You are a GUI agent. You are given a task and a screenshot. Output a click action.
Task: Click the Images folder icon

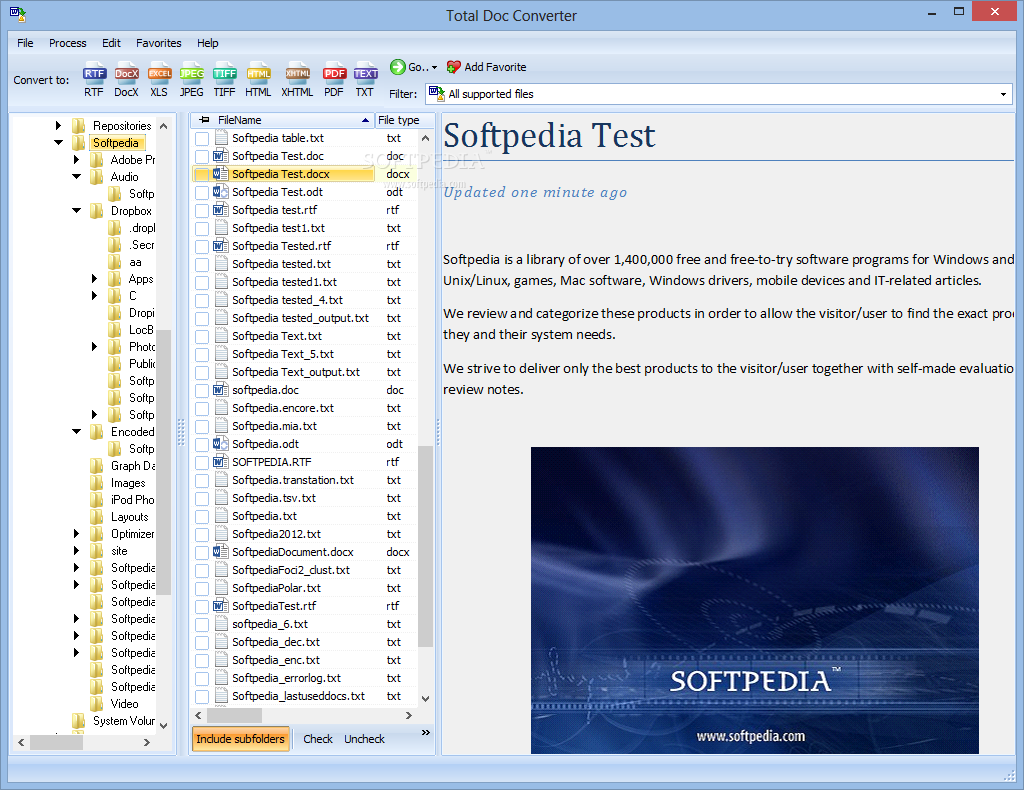97,482
